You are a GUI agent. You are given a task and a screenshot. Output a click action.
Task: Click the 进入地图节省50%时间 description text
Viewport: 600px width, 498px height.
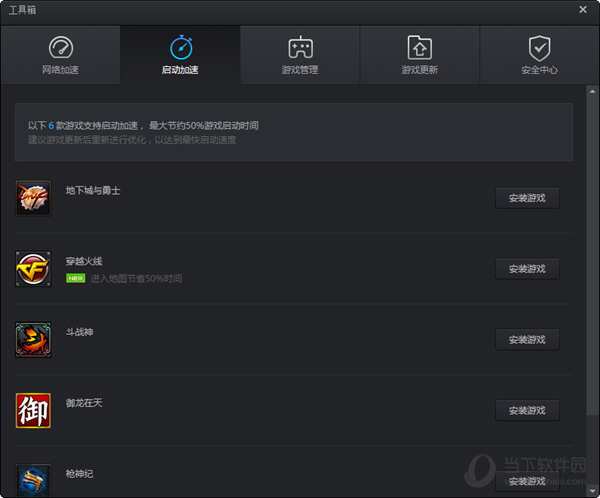pos(136,278)
